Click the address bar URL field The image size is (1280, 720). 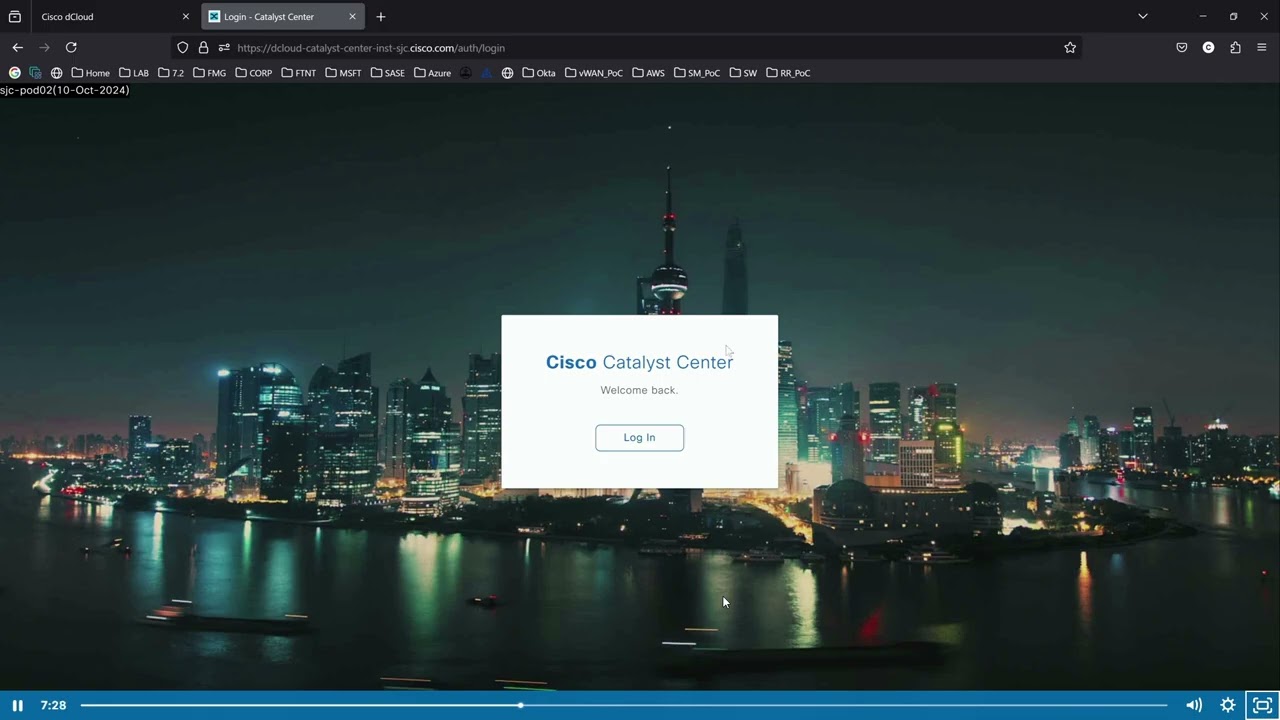640,47
